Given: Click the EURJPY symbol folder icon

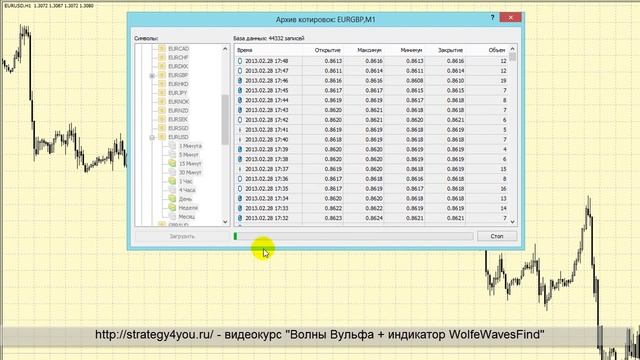Looking at the screenshot, I should [162, 93].
